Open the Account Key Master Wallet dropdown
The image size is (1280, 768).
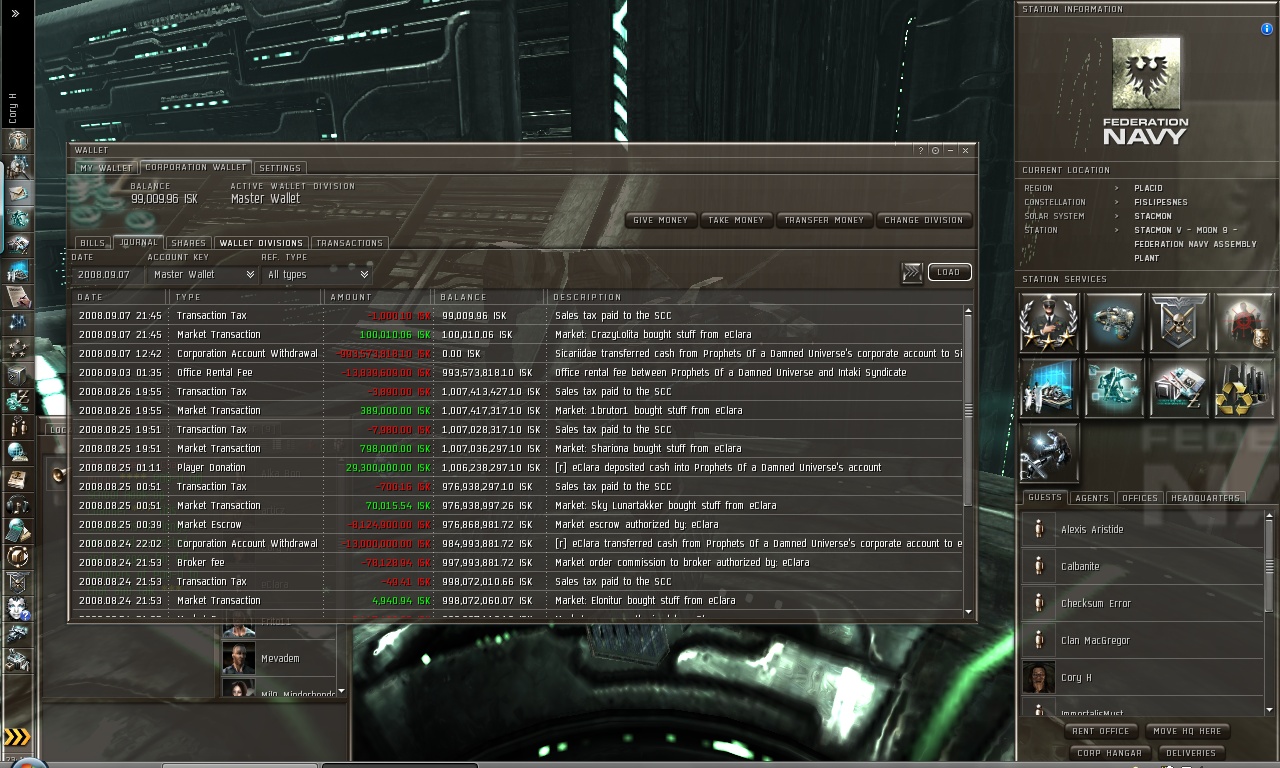click(x=203, y=274)
